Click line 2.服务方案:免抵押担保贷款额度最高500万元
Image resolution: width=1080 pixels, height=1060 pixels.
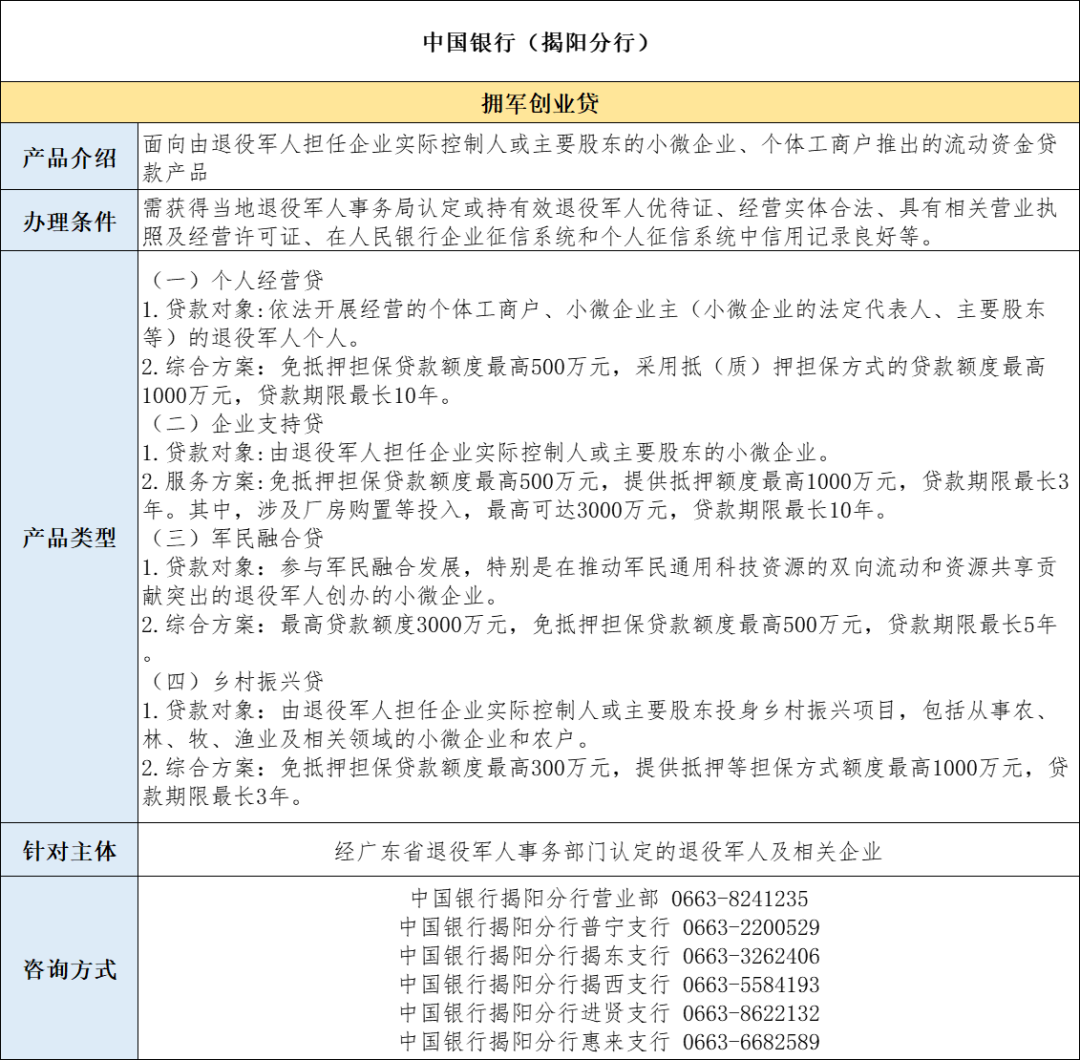point(605,481)
